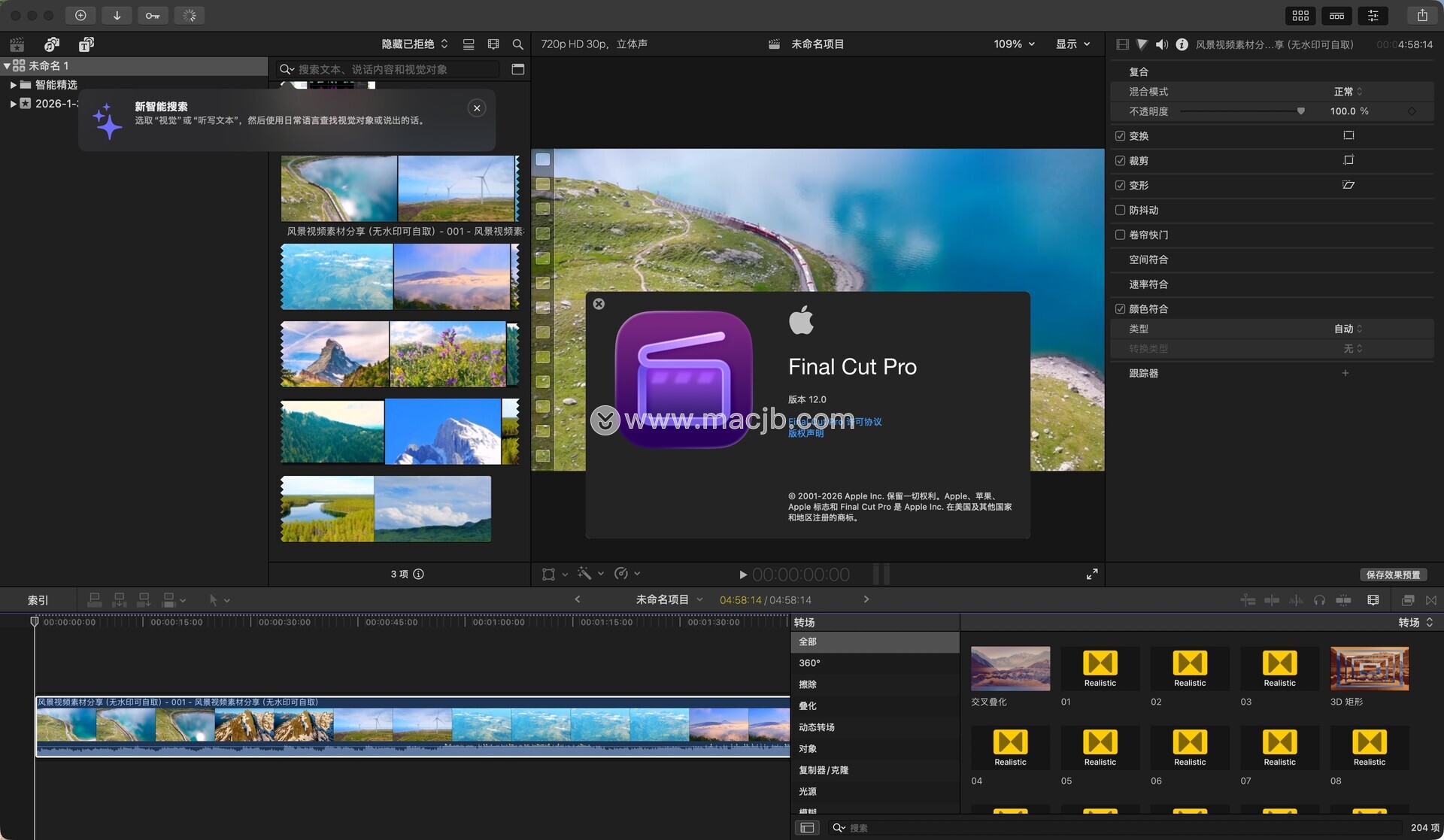Viewport: 1444px width, 840px height.
Task: Open the 版权声明 link in About dialog
Action: (x=805, y=433)
